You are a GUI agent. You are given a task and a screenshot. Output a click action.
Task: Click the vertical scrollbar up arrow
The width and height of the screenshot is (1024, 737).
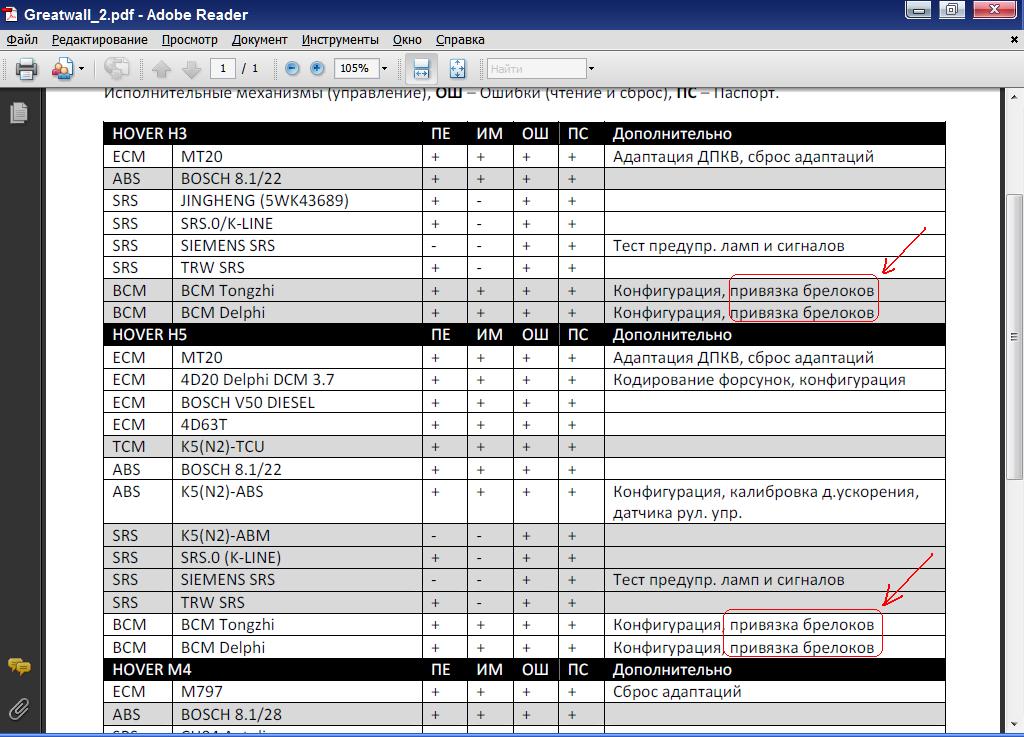(x=1014, y=97)
